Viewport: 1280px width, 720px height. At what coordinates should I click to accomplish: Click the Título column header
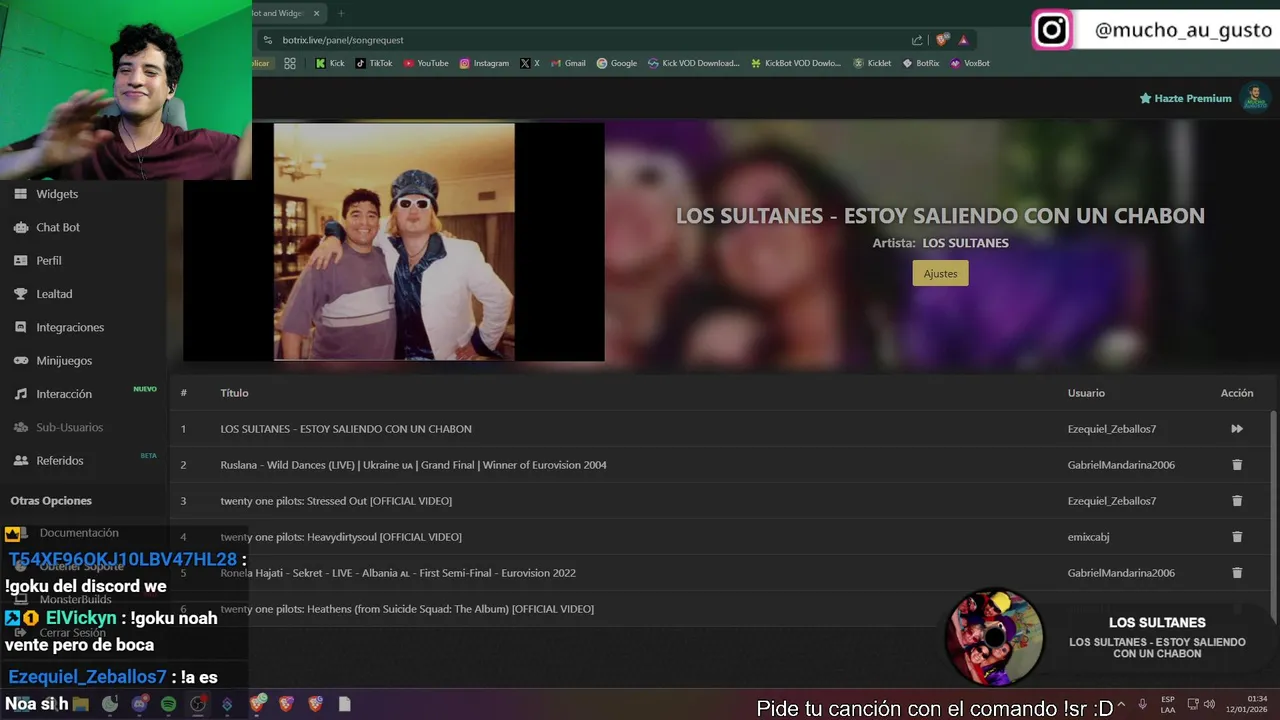(234, 393)
